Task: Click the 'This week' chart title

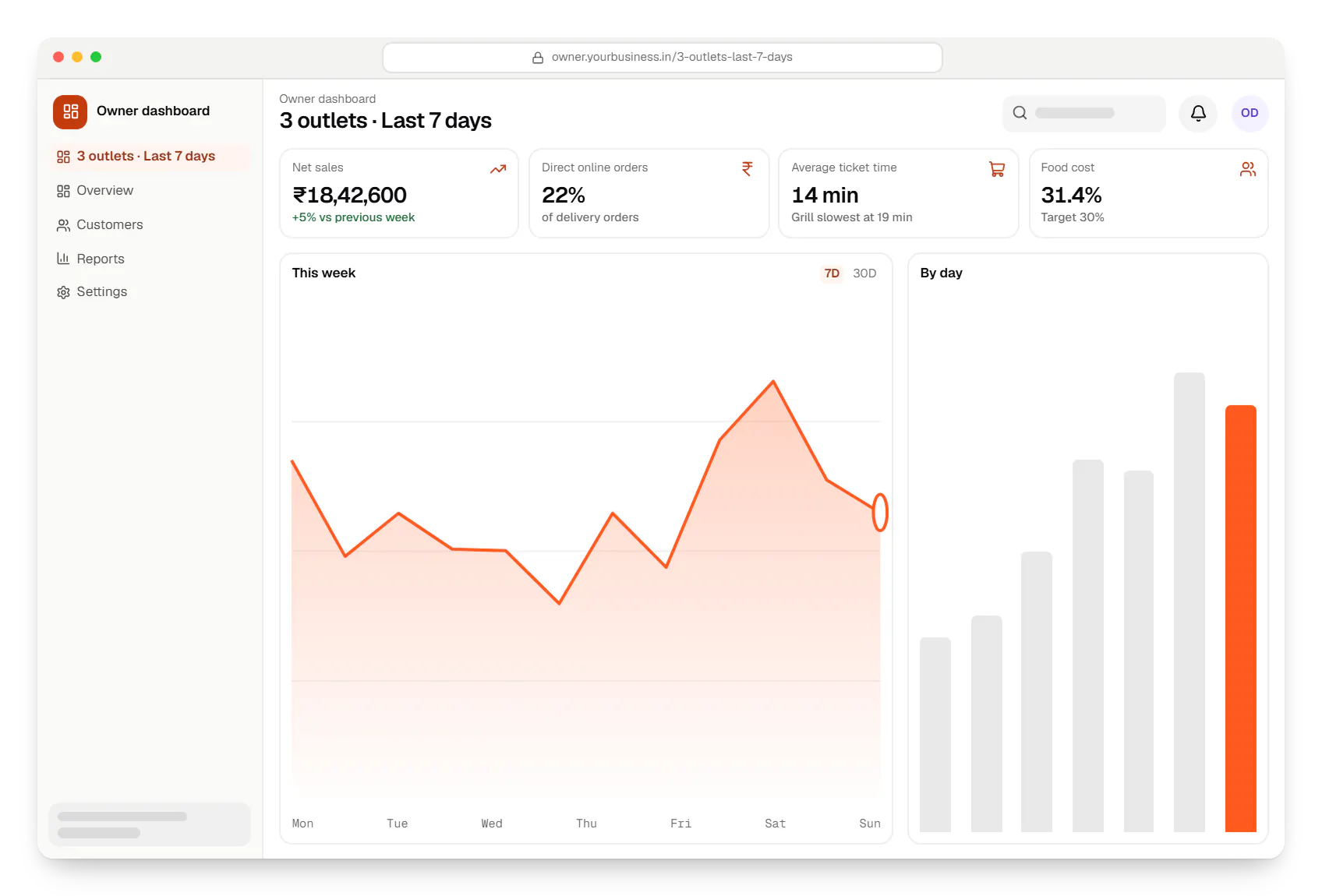Action: click(323, 273)
